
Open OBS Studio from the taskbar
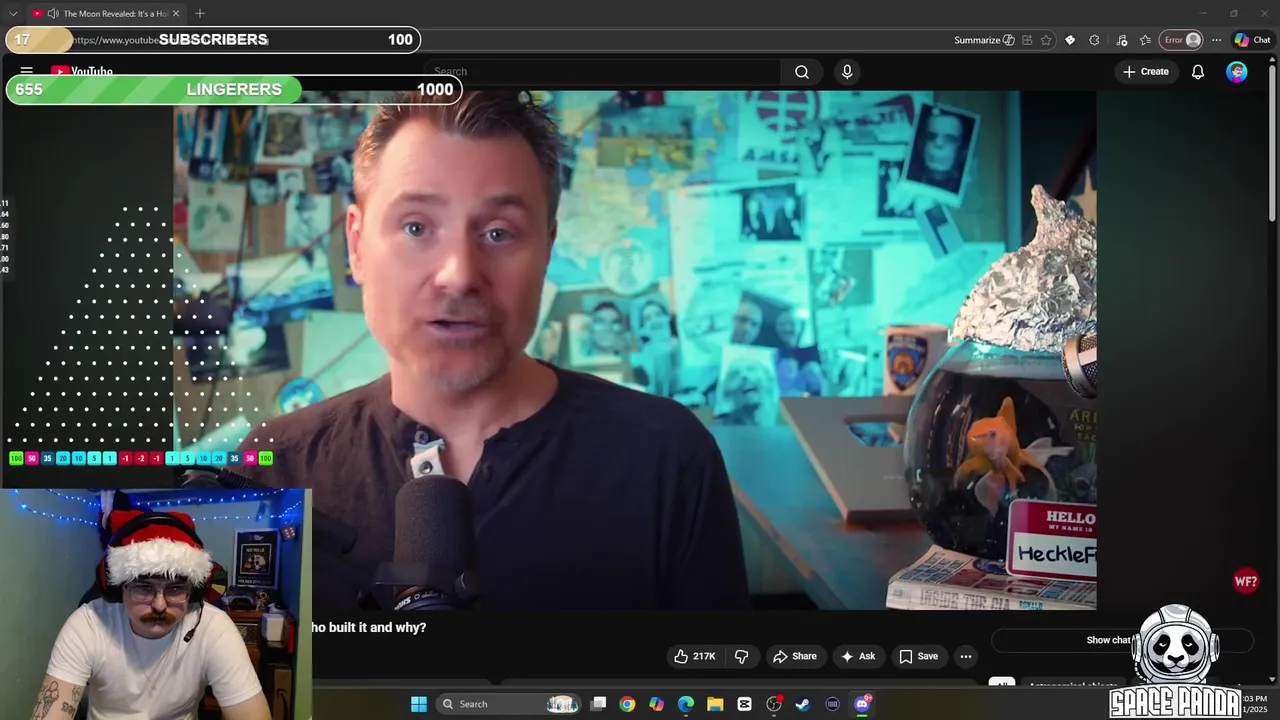tap(774, 704)
